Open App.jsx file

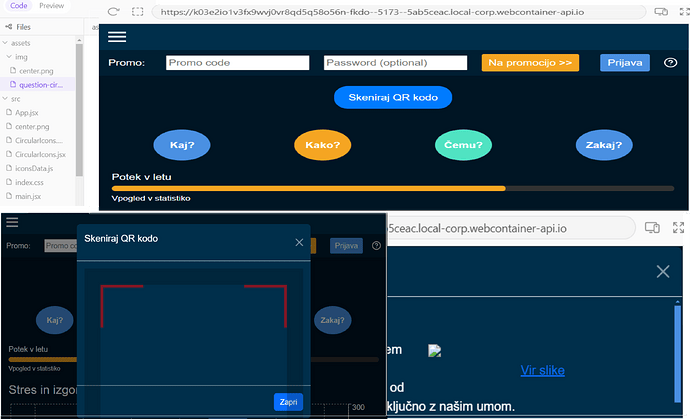click(x=26, y=113)
